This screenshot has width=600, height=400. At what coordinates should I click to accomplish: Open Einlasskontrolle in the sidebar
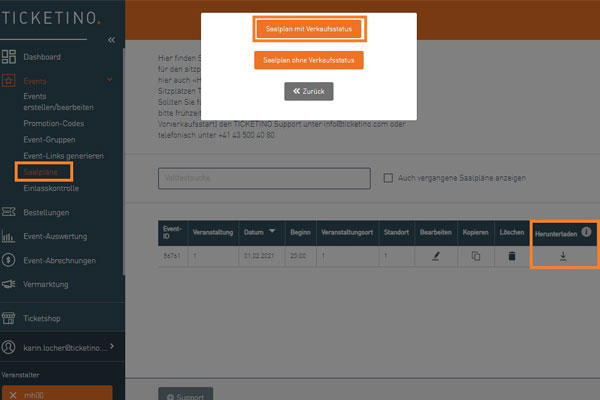click(50, 188)
